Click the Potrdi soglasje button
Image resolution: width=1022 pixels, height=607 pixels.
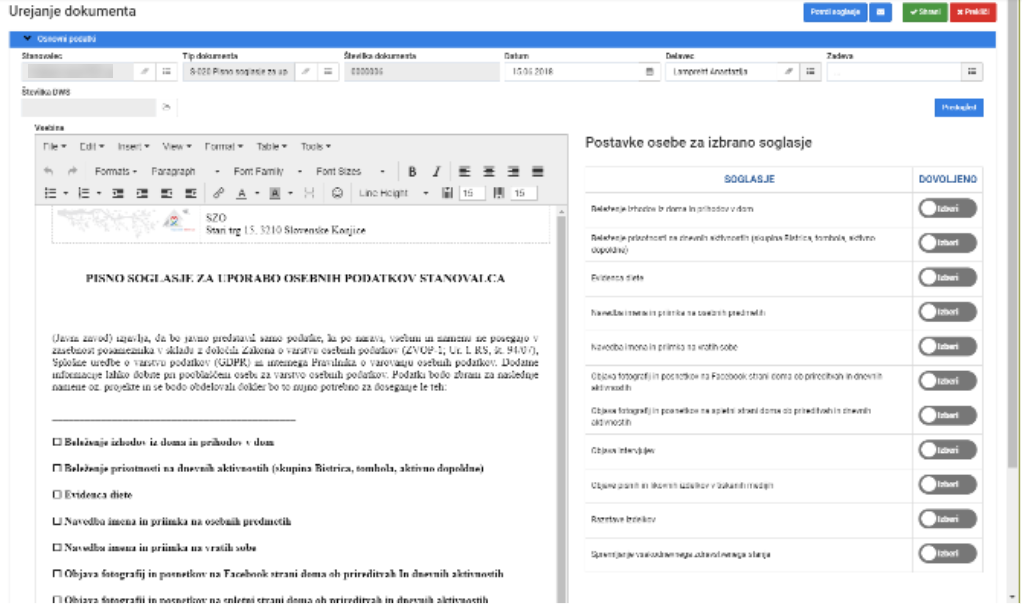tap(835, 12)
